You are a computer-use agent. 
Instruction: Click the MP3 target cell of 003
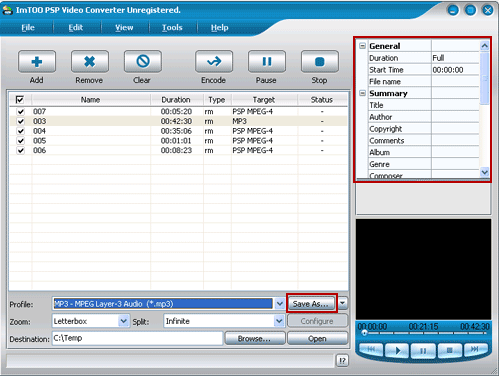pyautogui.click(x=239, y=121)
